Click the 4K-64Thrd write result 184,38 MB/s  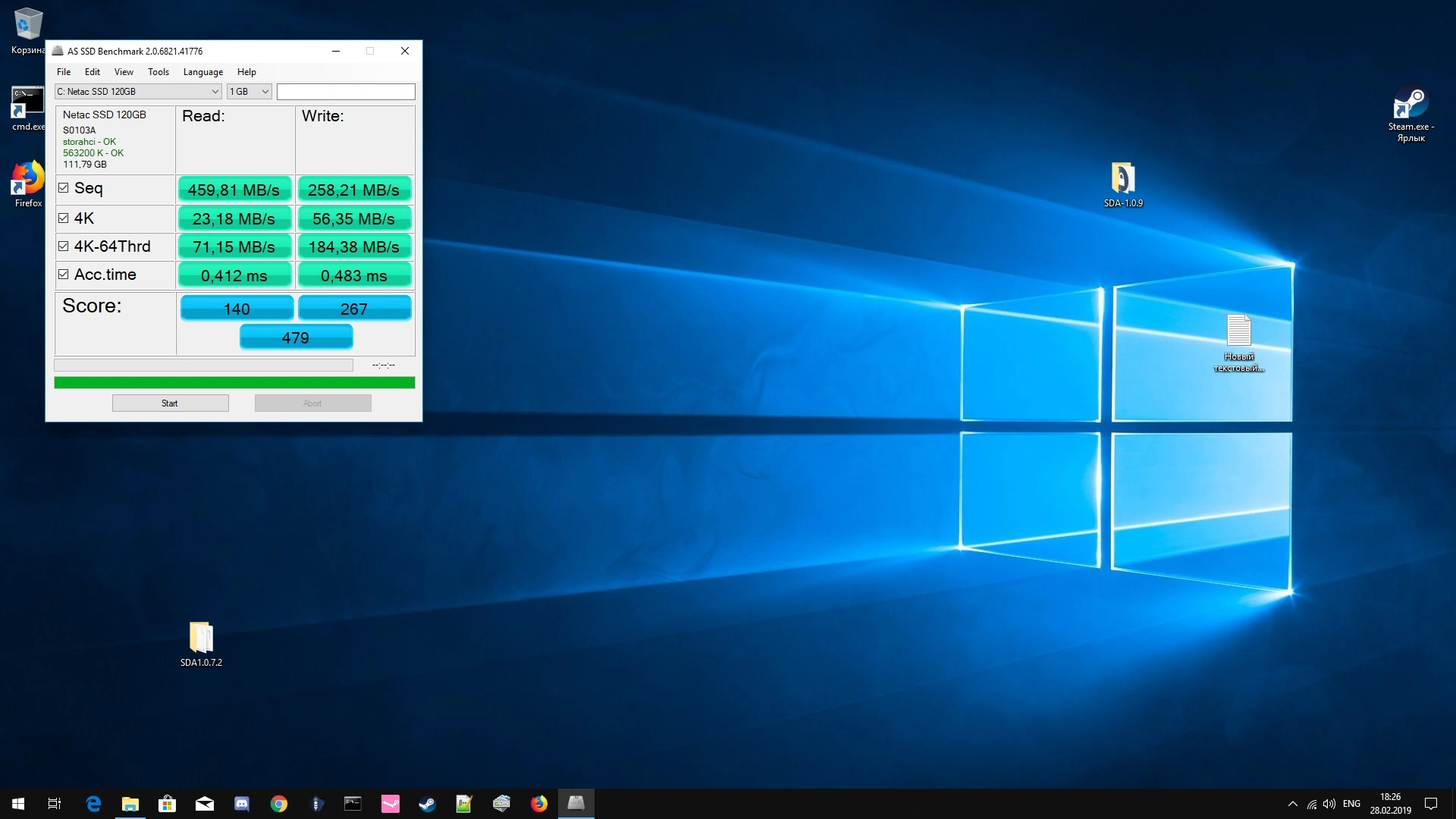pos(354,246)
